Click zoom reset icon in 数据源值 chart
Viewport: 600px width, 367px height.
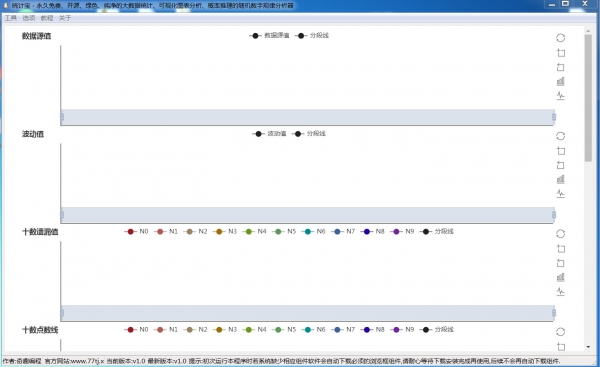(x=561, y=67)
